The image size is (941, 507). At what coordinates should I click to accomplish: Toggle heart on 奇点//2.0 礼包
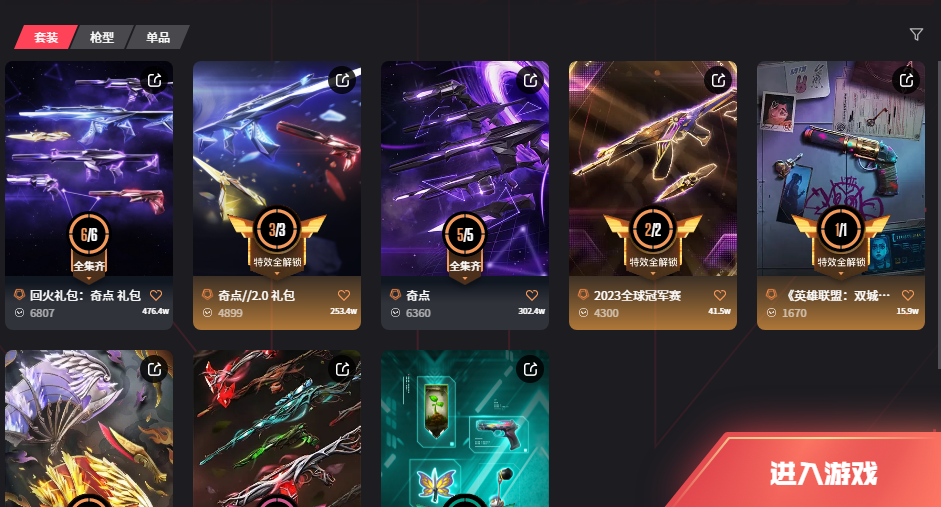(344, 295)
